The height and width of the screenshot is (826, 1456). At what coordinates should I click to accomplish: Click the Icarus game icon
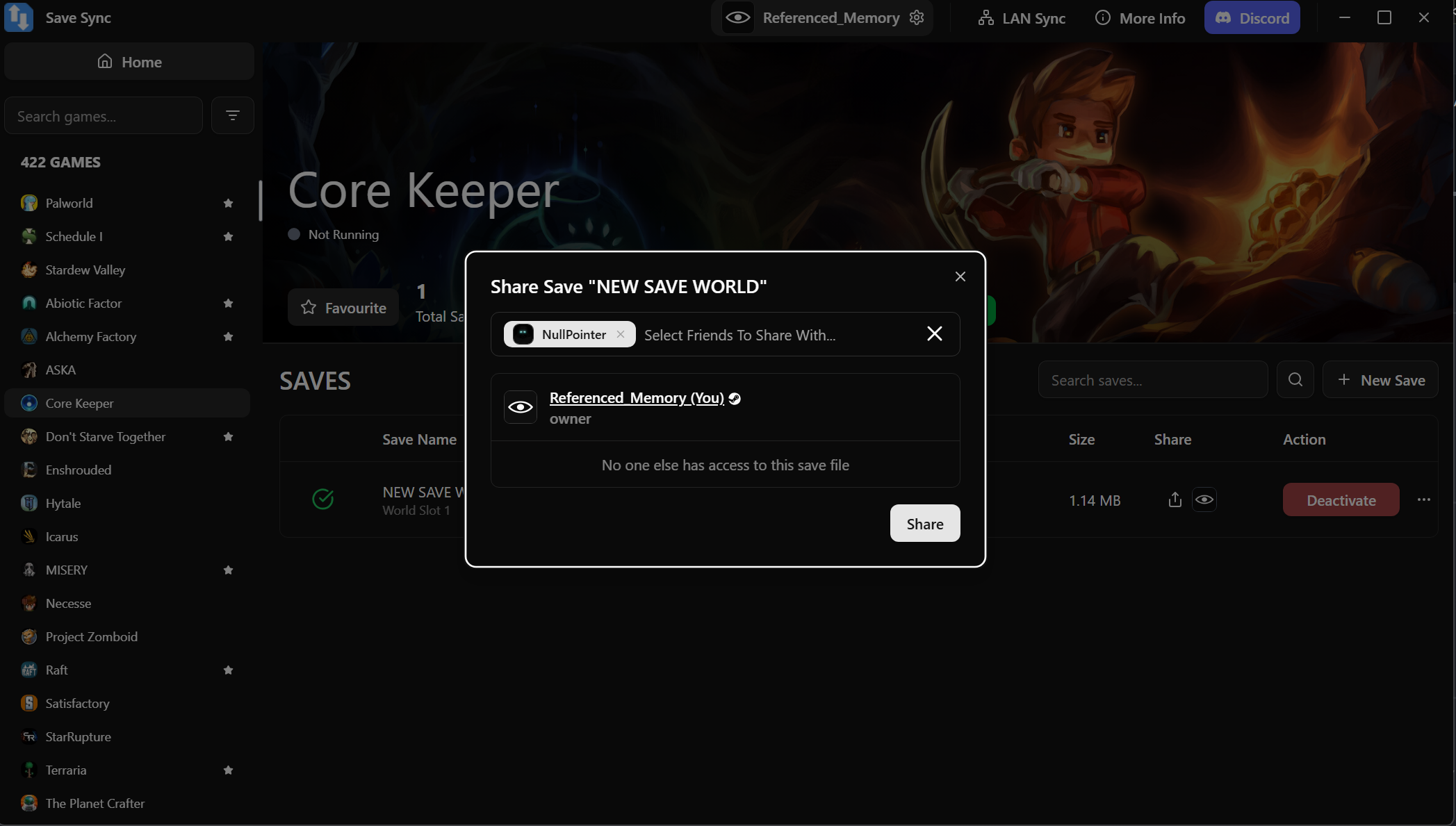(x=29, y=536)
